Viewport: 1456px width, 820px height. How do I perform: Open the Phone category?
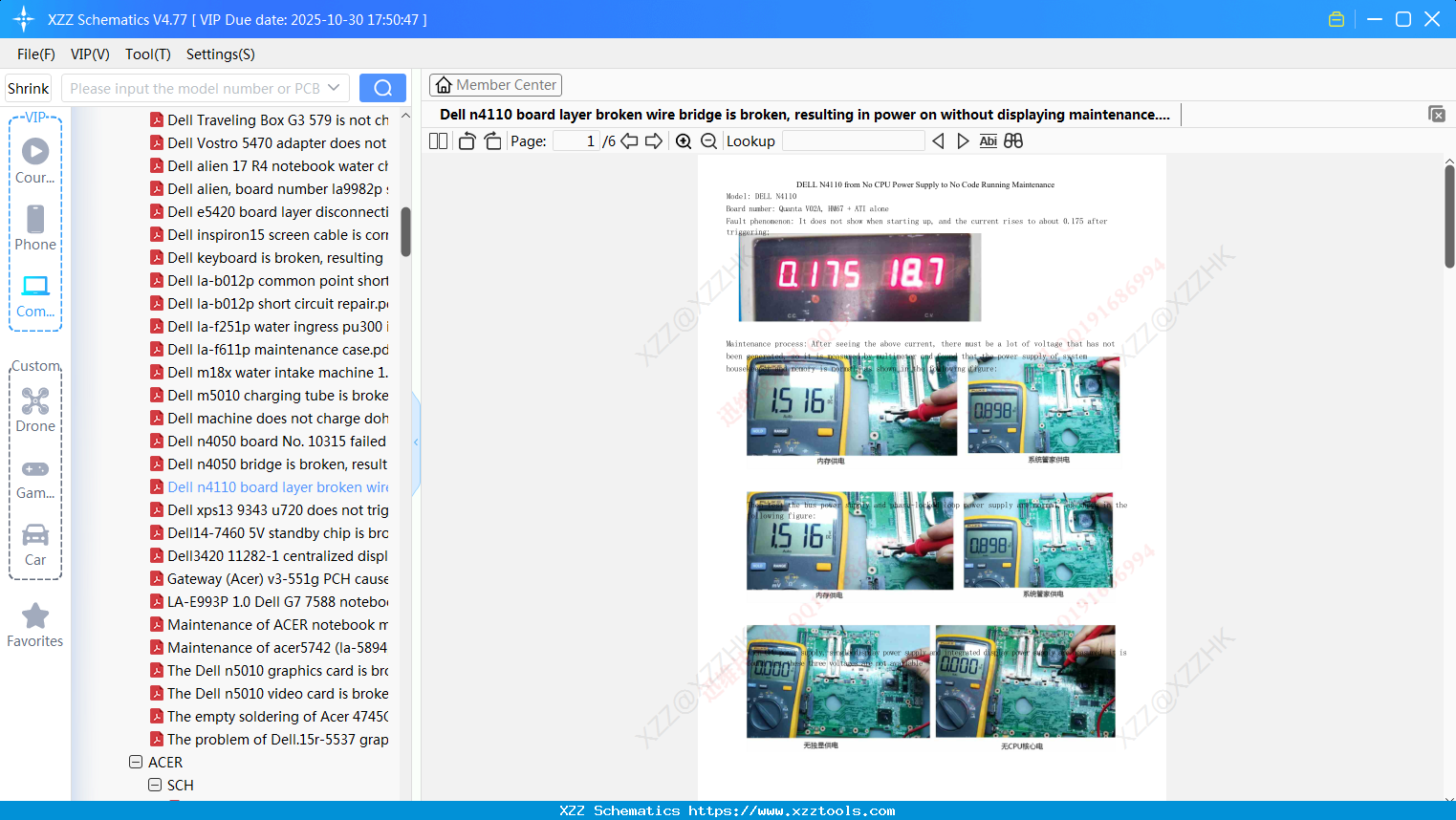click(35, 227)
